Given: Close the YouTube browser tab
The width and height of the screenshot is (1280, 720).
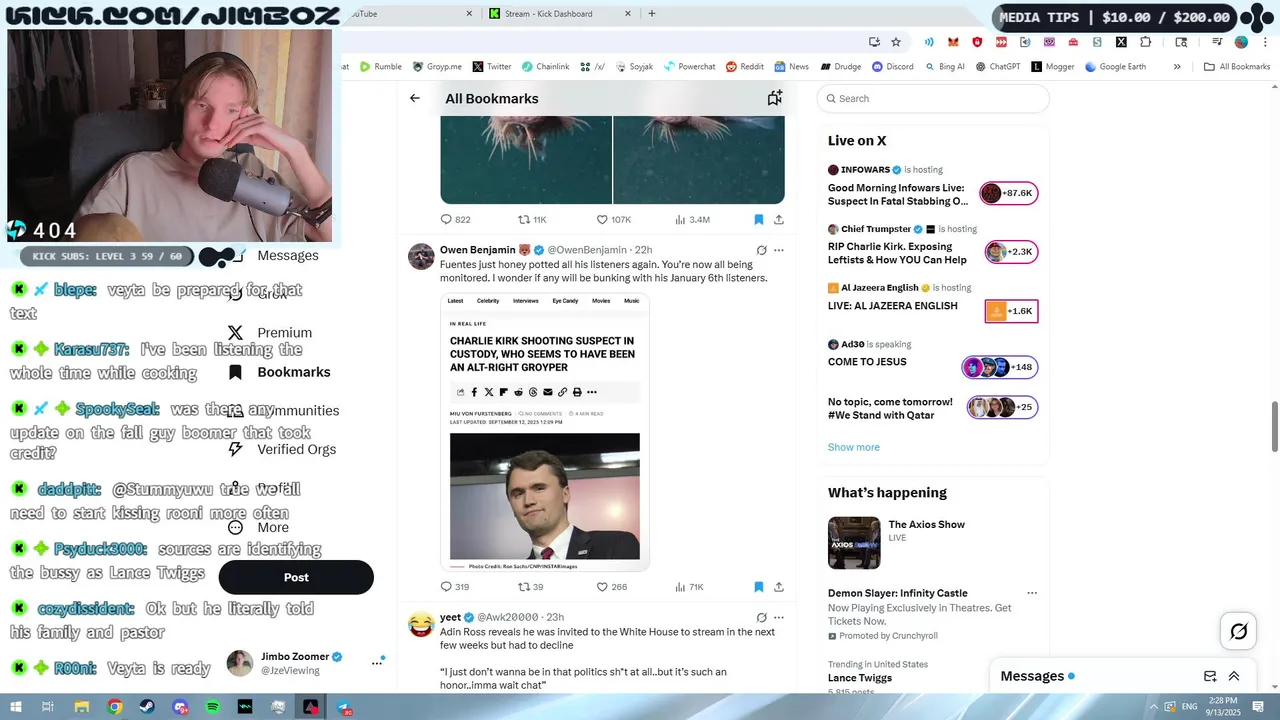Looking at the screenshot, I should (x=469, y=14).
